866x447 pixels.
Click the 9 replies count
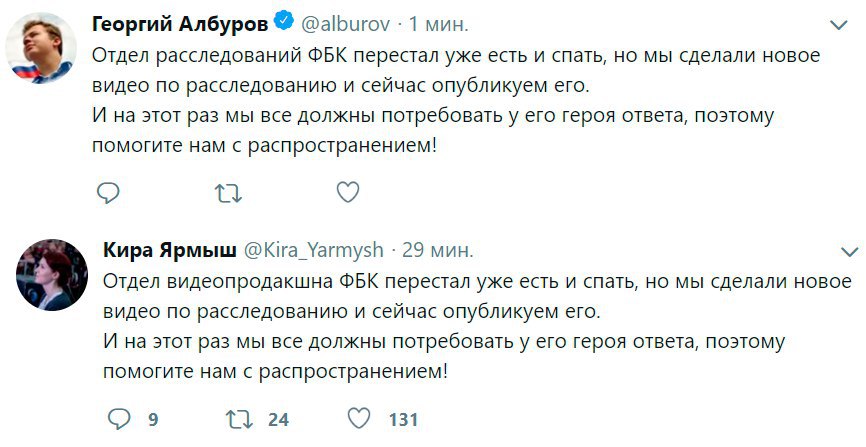153,420
